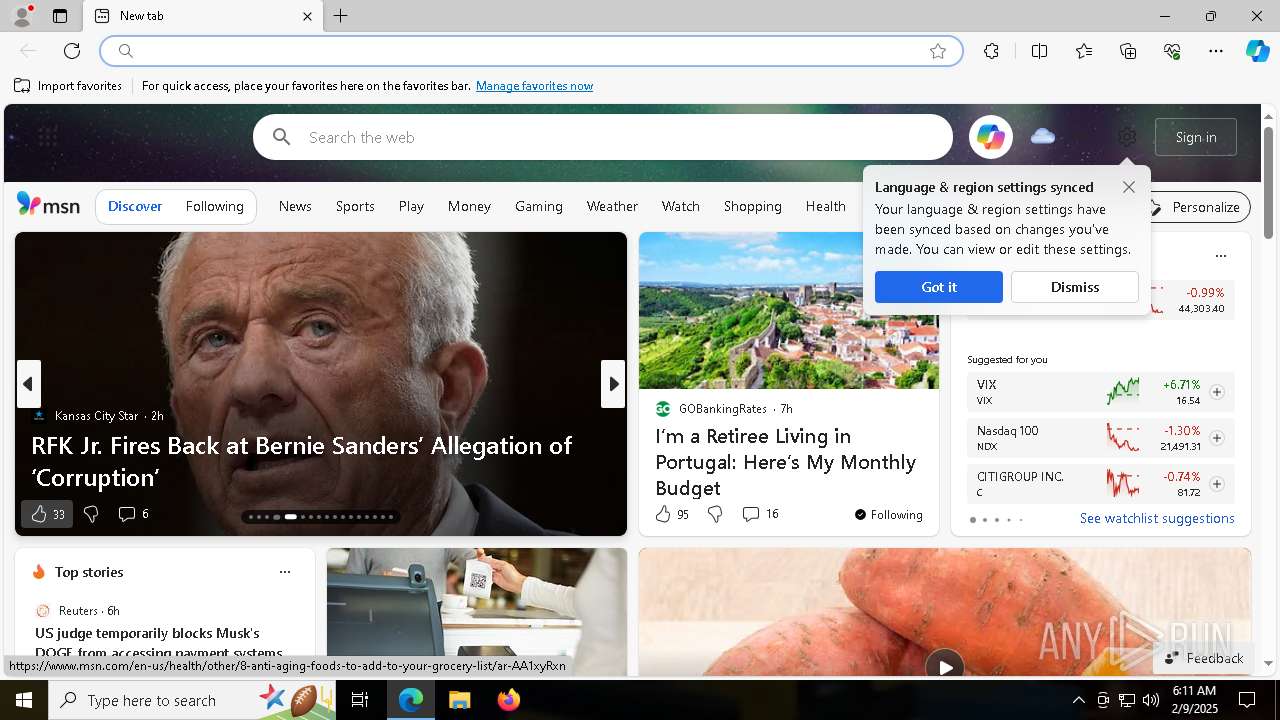
Task: Open the Windows Start menu
Action: (24, 700)
